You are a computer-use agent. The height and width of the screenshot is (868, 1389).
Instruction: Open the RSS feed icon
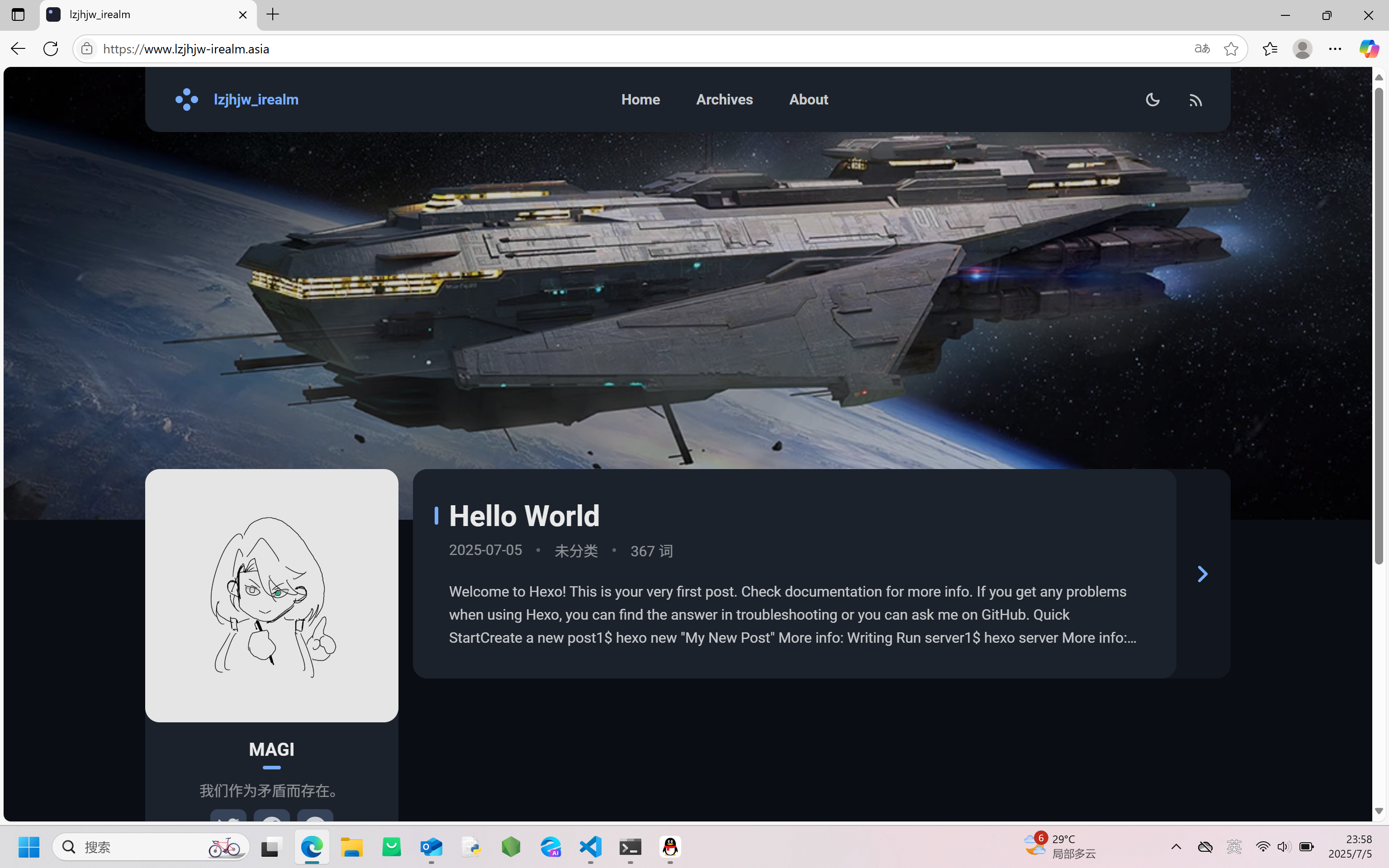click(x=1195, y=100)
